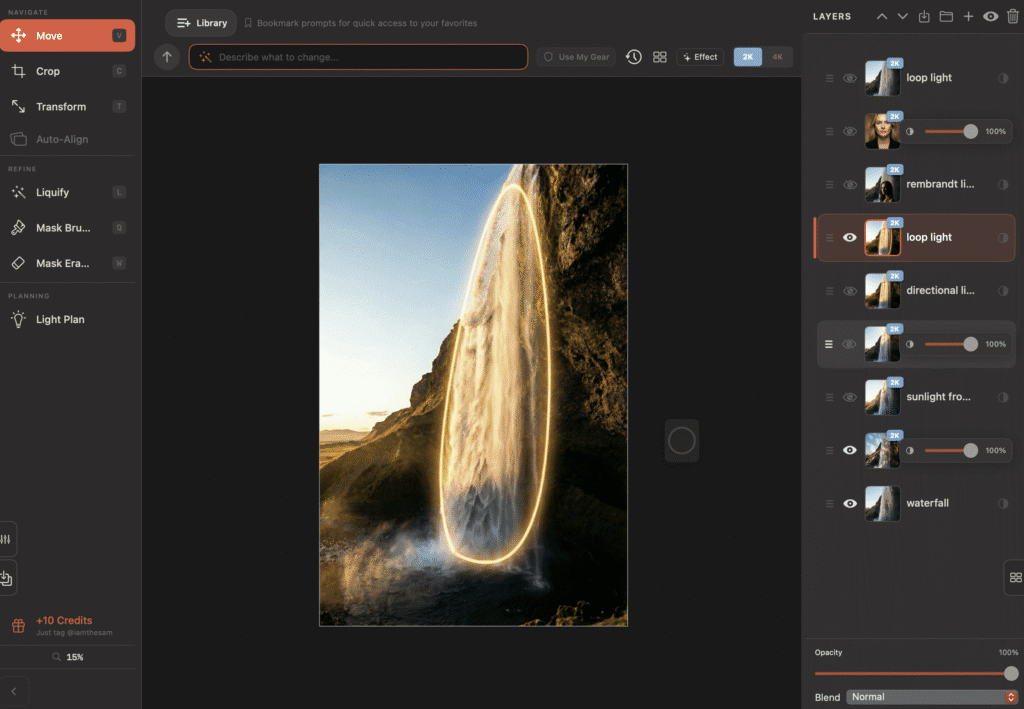Collapse the left sidebar with the chevron
1024x709 pixels.
coord(14,691)
